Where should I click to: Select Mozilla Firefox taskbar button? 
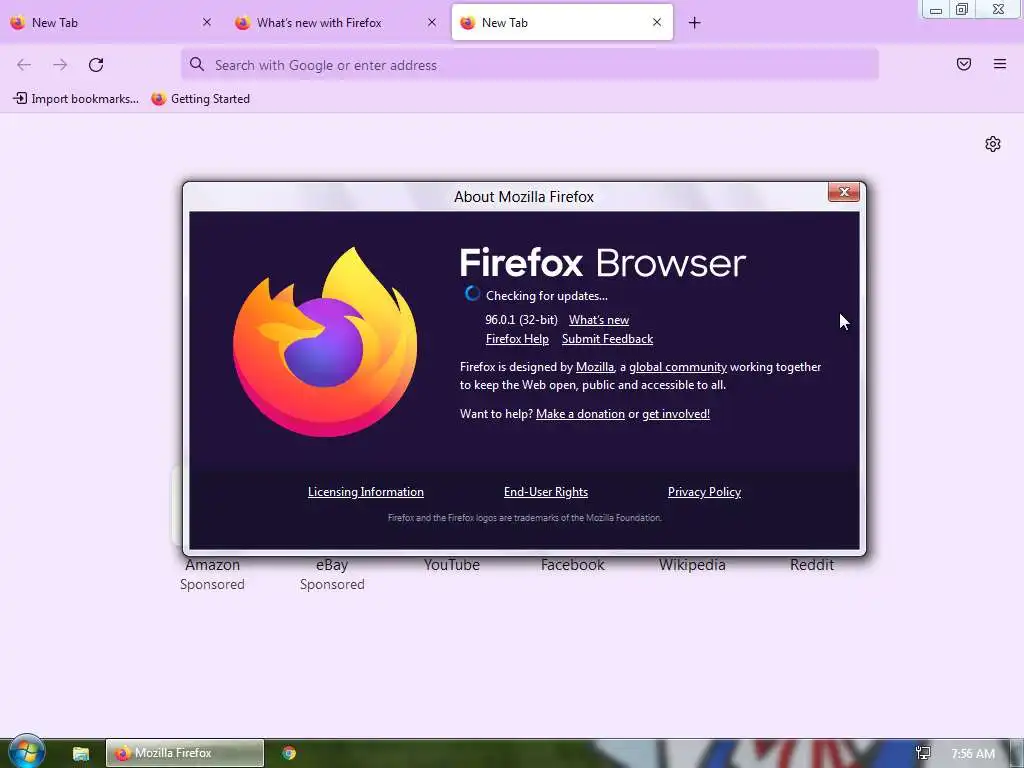(185, 753)
